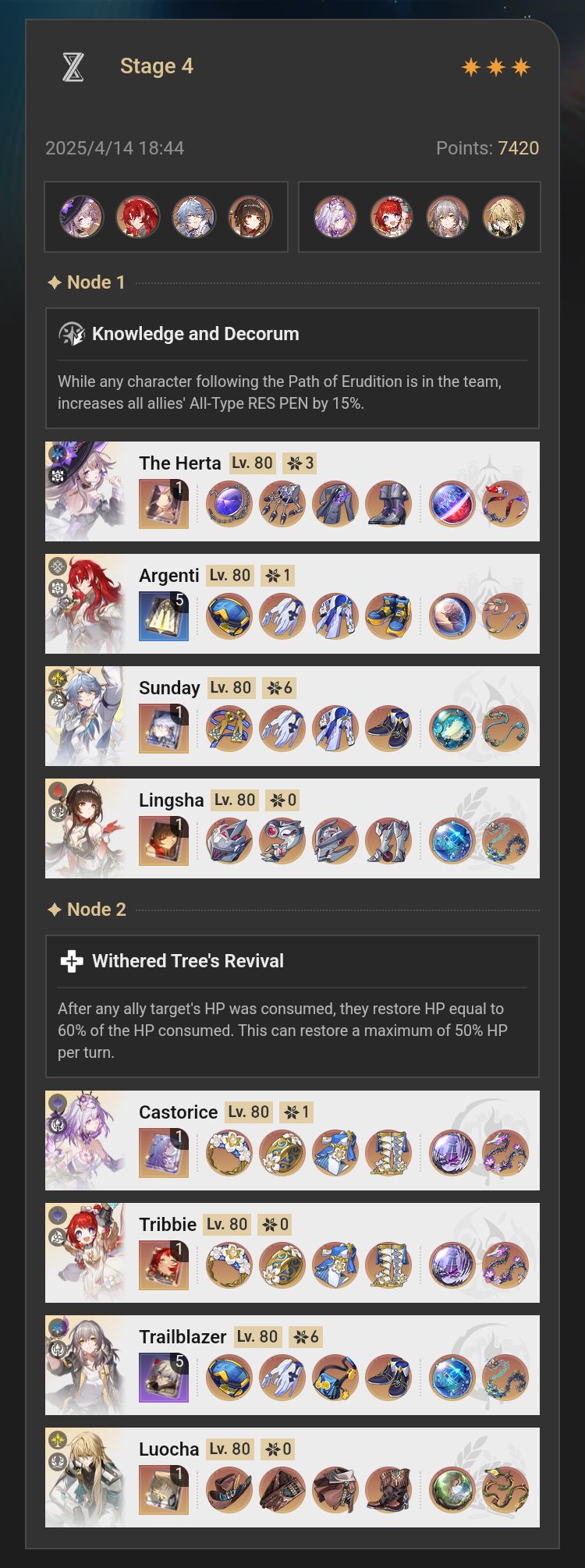Click the Stage 4 hourglass icon
Image resolution: width=585 pixels, height=1568 pixels.
pos(73,67)
